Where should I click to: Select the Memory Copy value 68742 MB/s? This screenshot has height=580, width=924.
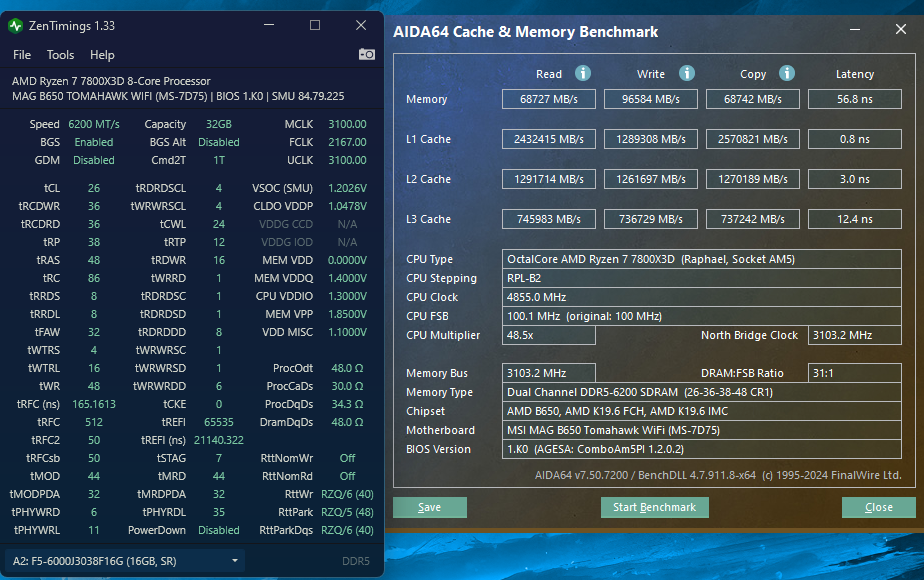point(753,99)
